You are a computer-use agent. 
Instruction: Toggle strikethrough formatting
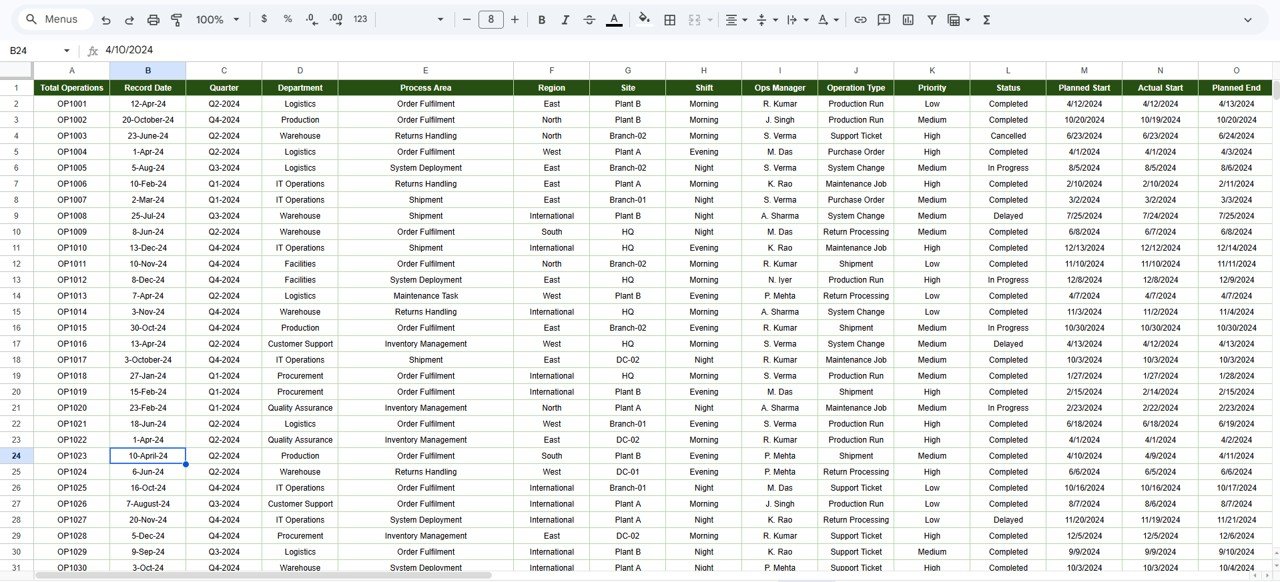click(x=589, y=19)
